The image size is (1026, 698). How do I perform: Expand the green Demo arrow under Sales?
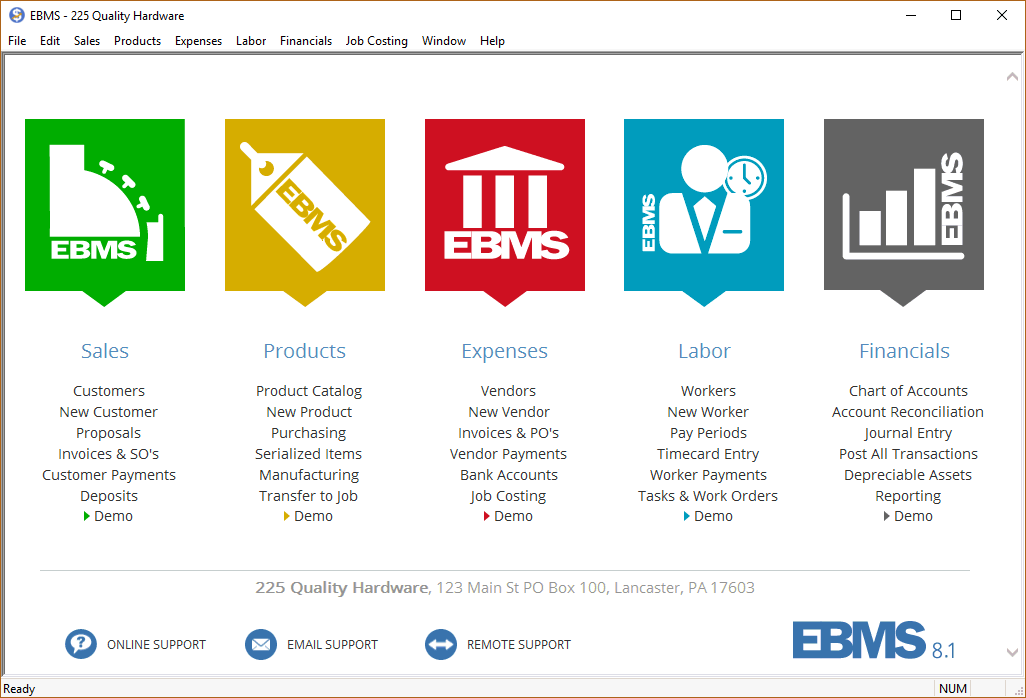coord(87,517)
